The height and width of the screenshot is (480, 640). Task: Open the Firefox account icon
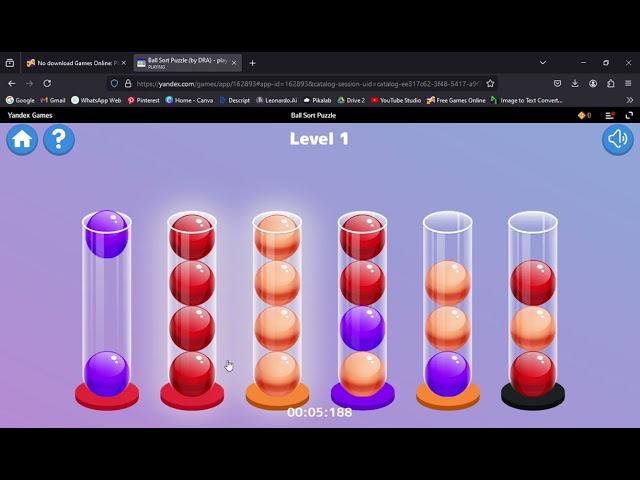593,83
